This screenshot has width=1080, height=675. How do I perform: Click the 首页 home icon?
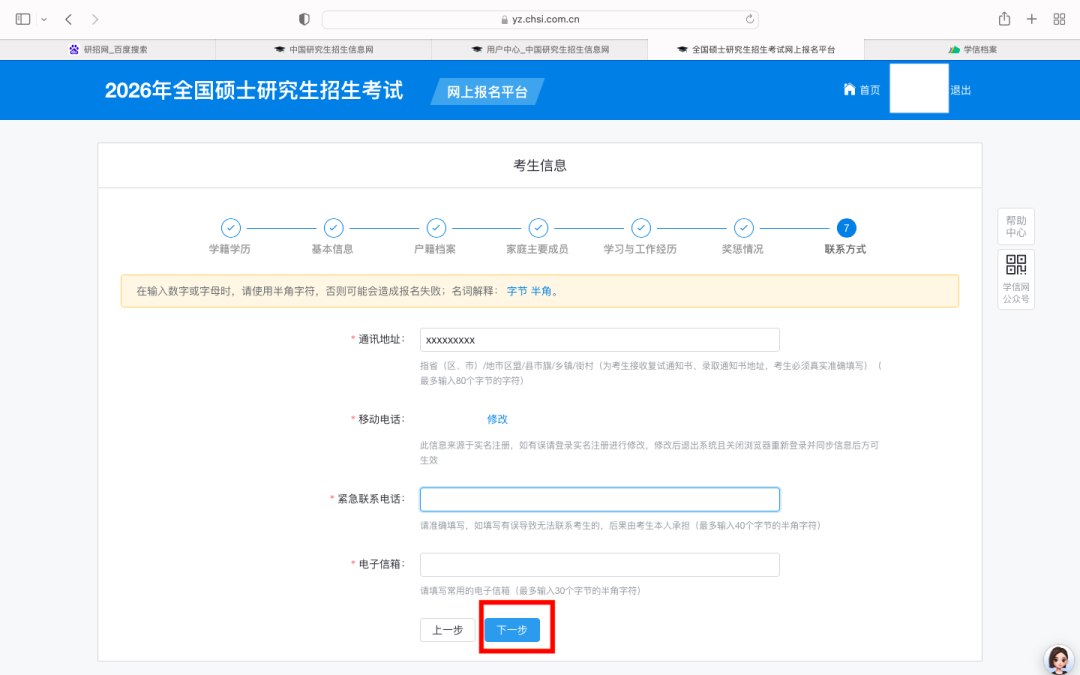pos(850,90)
